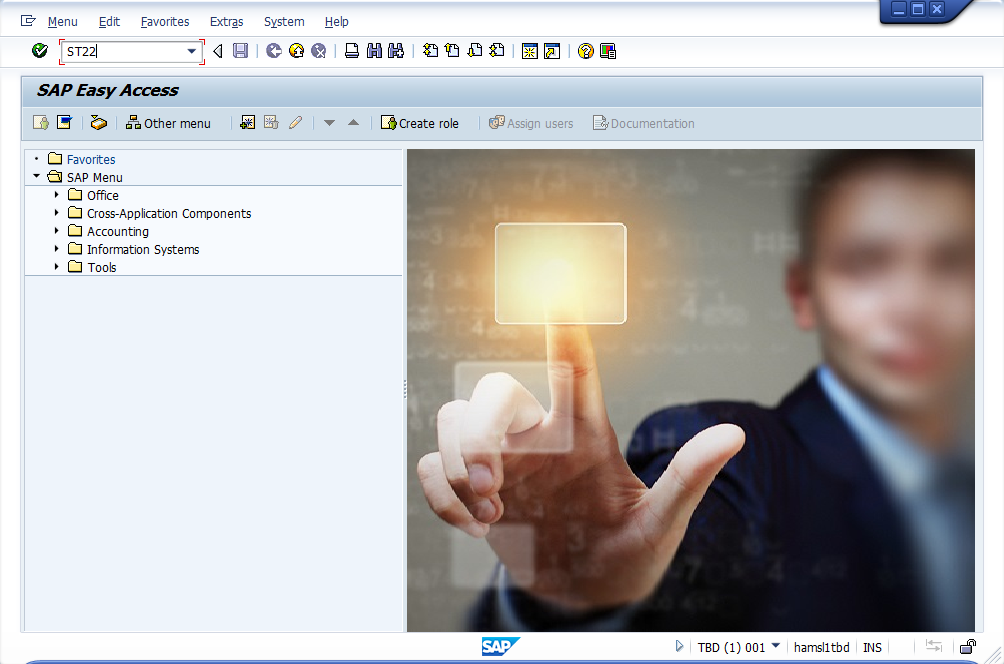1004x664 pixels.
Task: Click the Print icon in toolbar
Action: 352,51
